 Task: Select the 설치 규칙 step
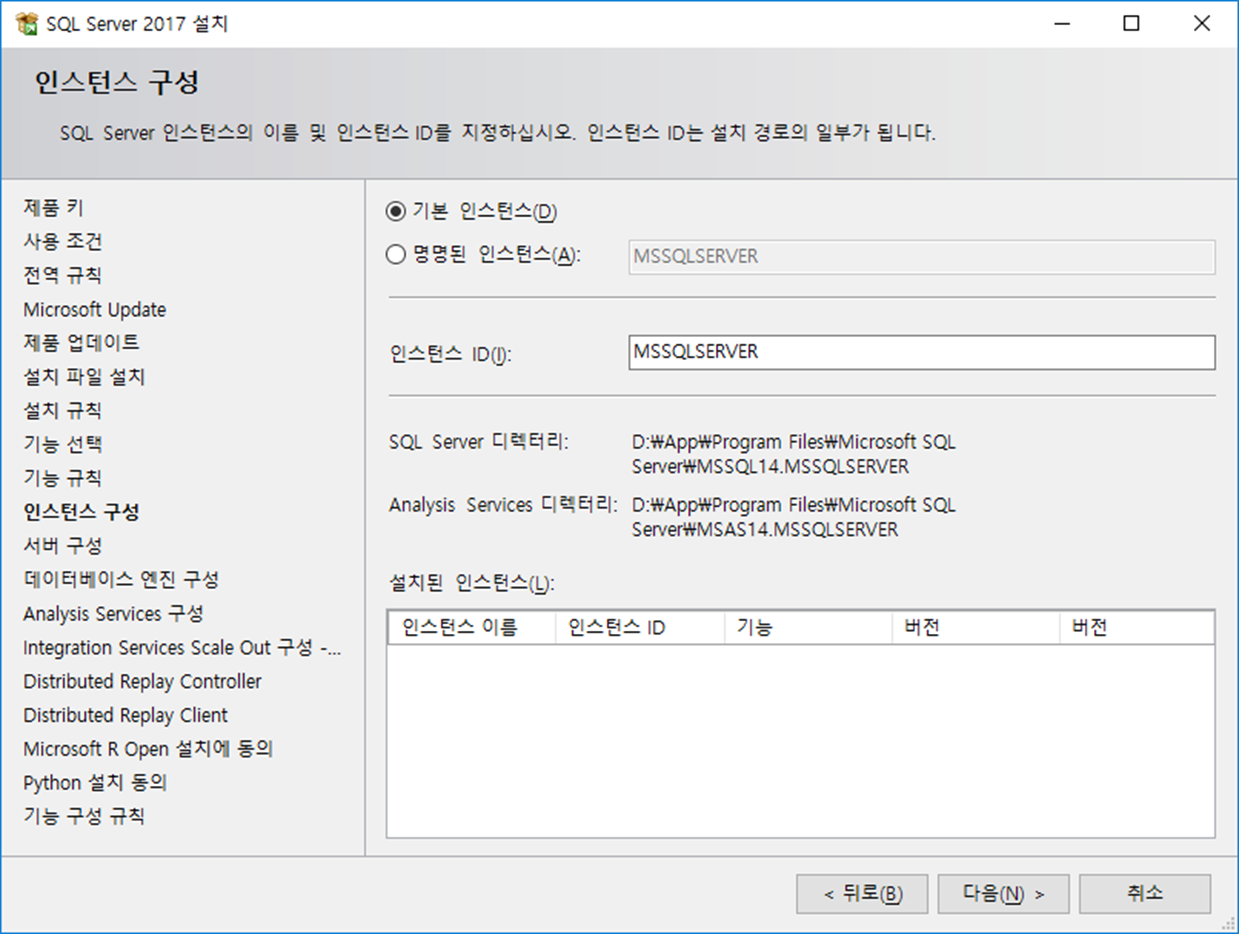[63, 411]
